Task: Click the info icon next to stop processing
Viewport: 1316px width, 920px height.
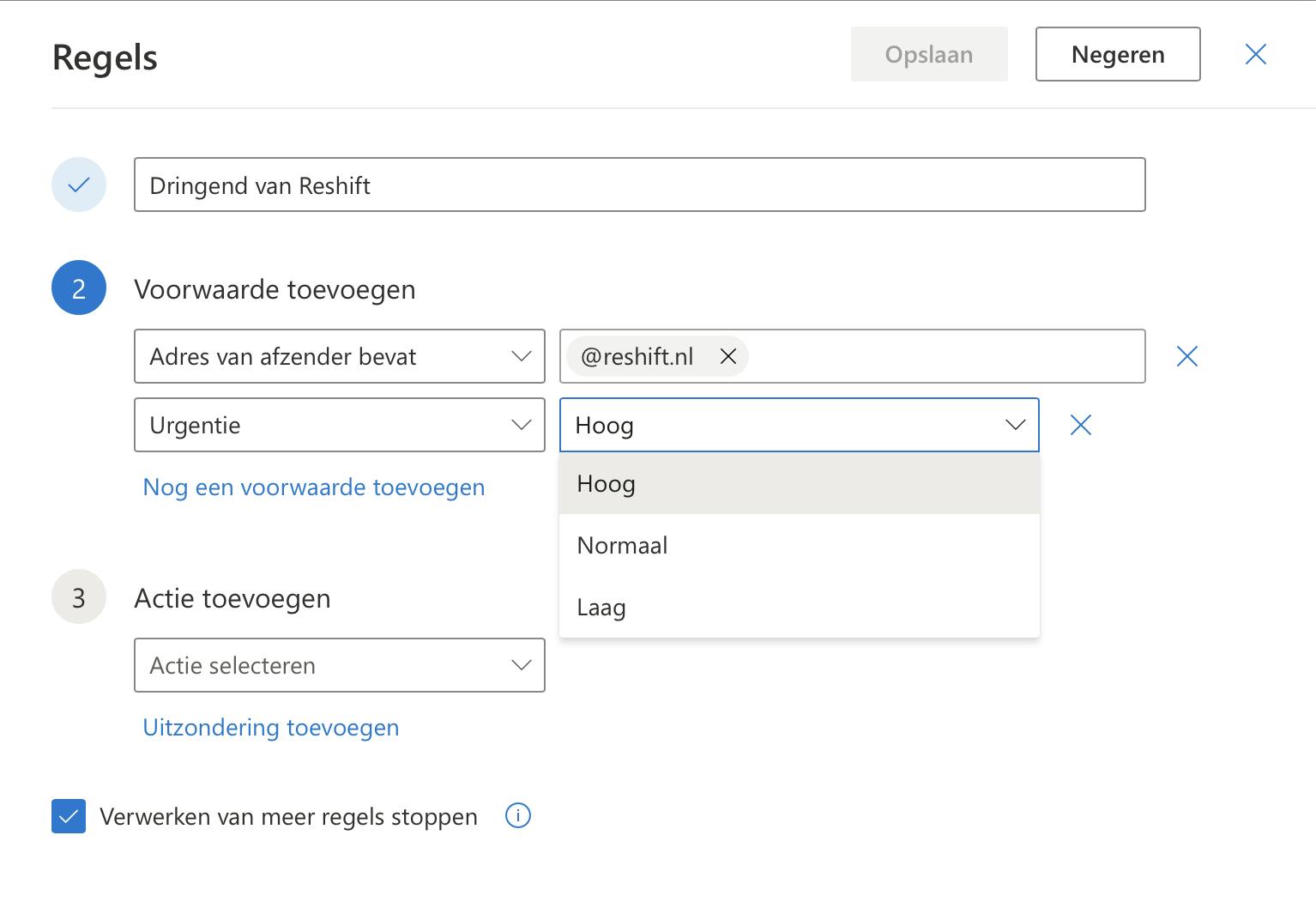Action: coord(518,815)
